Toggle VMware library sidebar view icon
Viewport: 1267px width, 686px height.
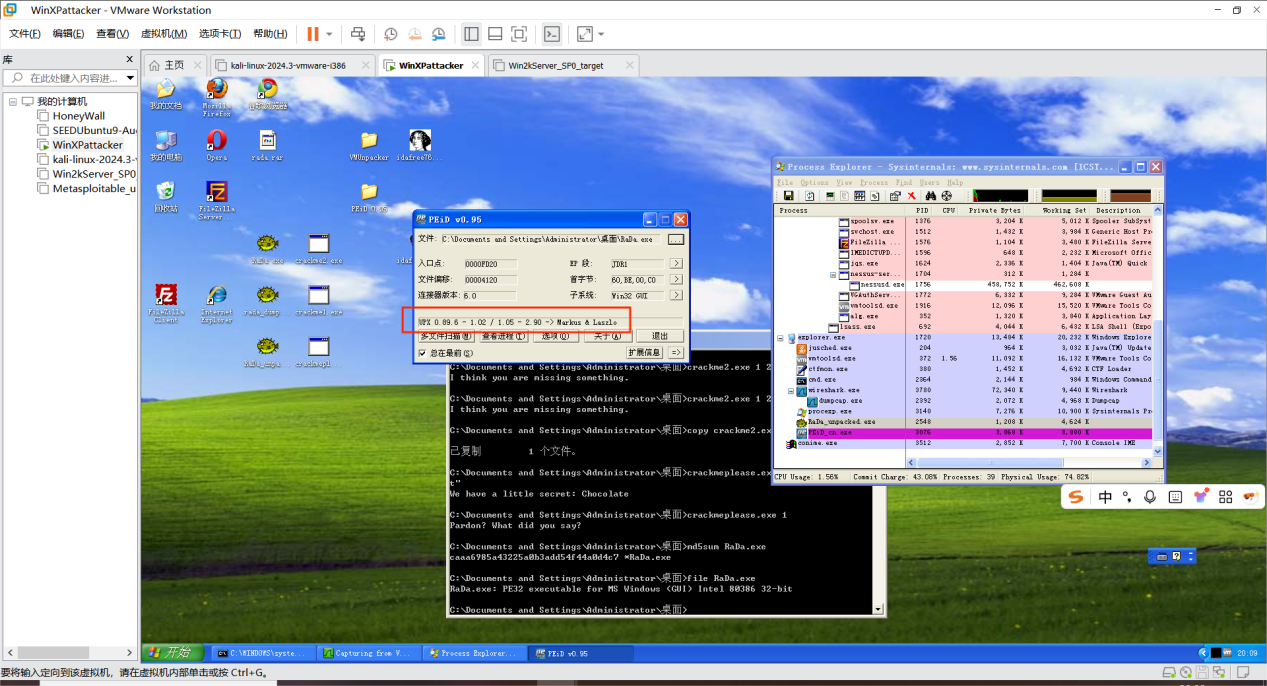471,34
